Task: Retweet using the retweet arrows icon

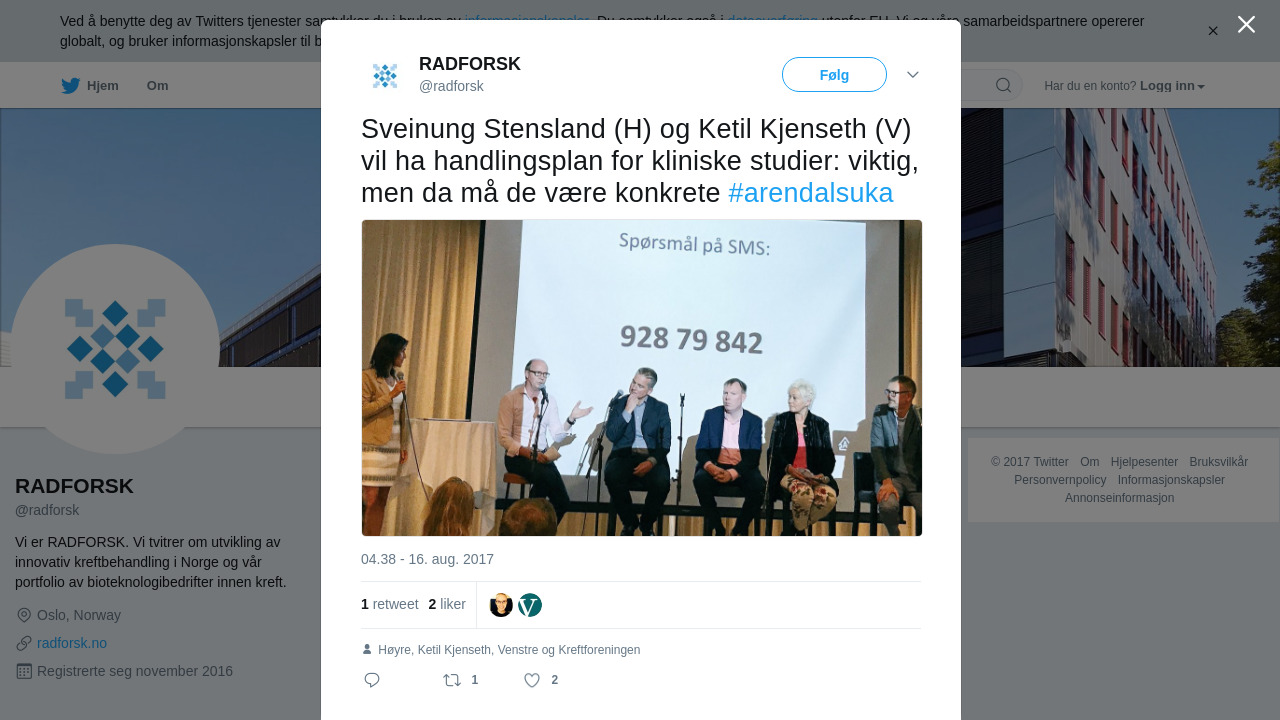Action: 452,680
